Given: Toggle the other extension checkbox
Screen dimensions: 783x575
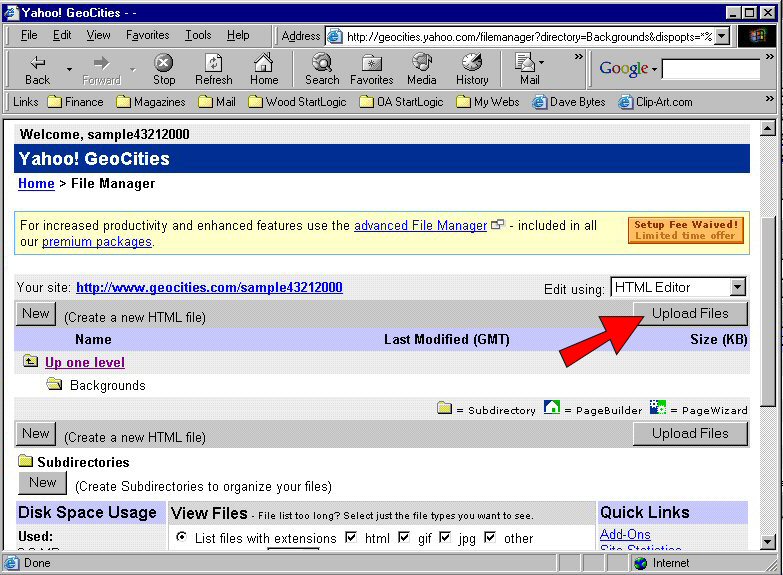Looking at the screenshot, I should (x=490, y=538).
